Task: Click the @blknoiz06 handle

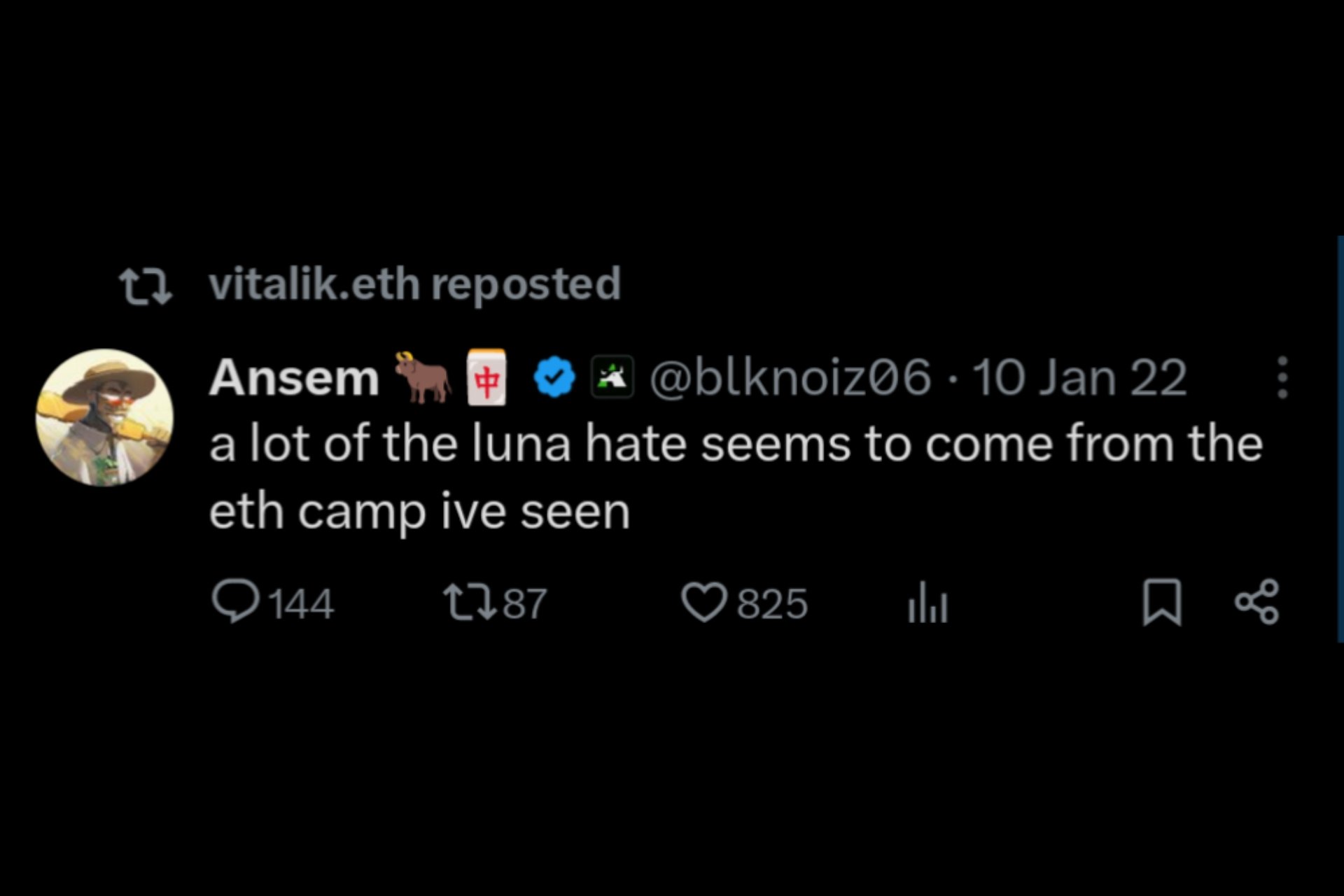Action: (790, 378)
